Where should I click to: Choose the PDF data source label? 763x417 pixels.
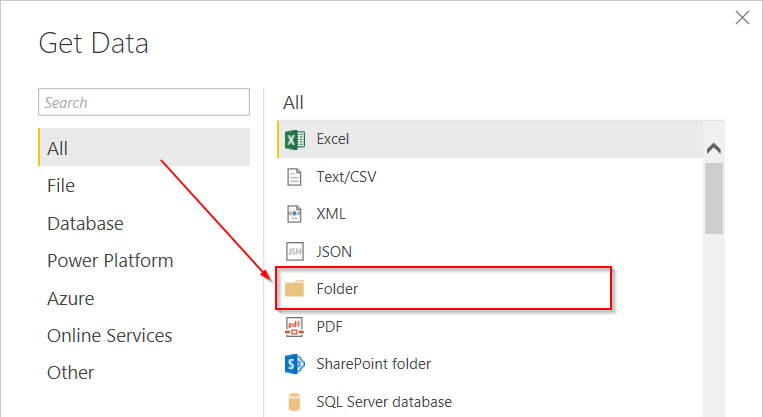click(x=329, y=326)
